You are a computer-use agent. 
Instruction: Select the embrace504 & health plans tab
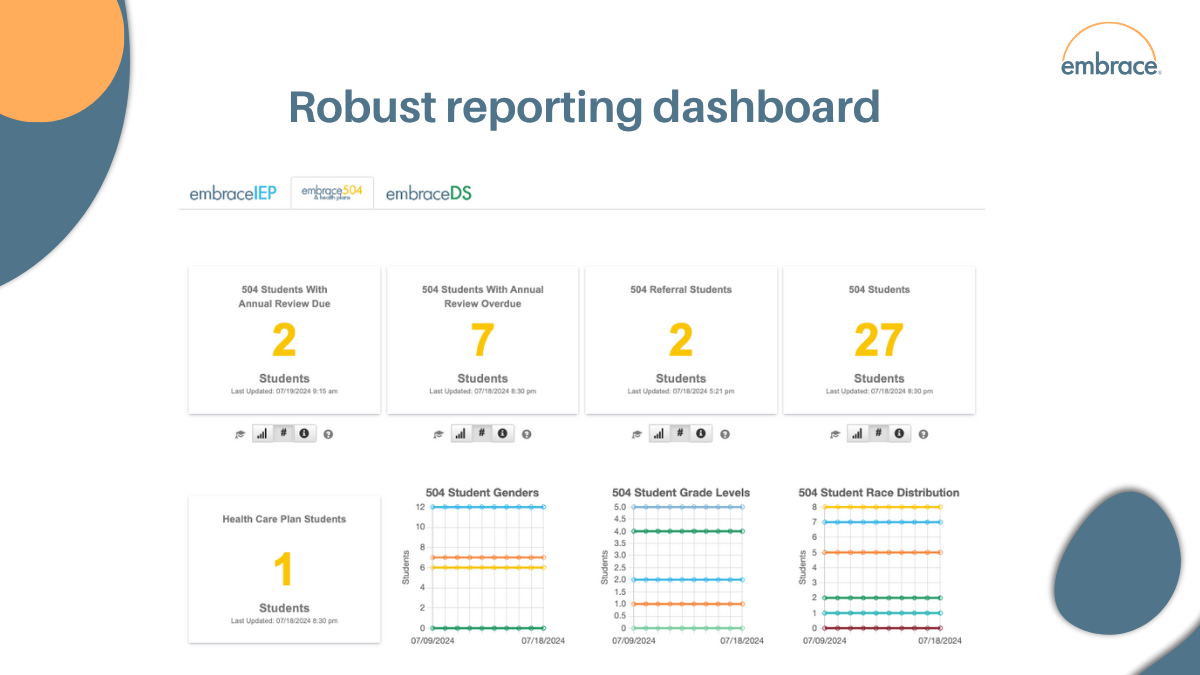(x=332, y=192)
